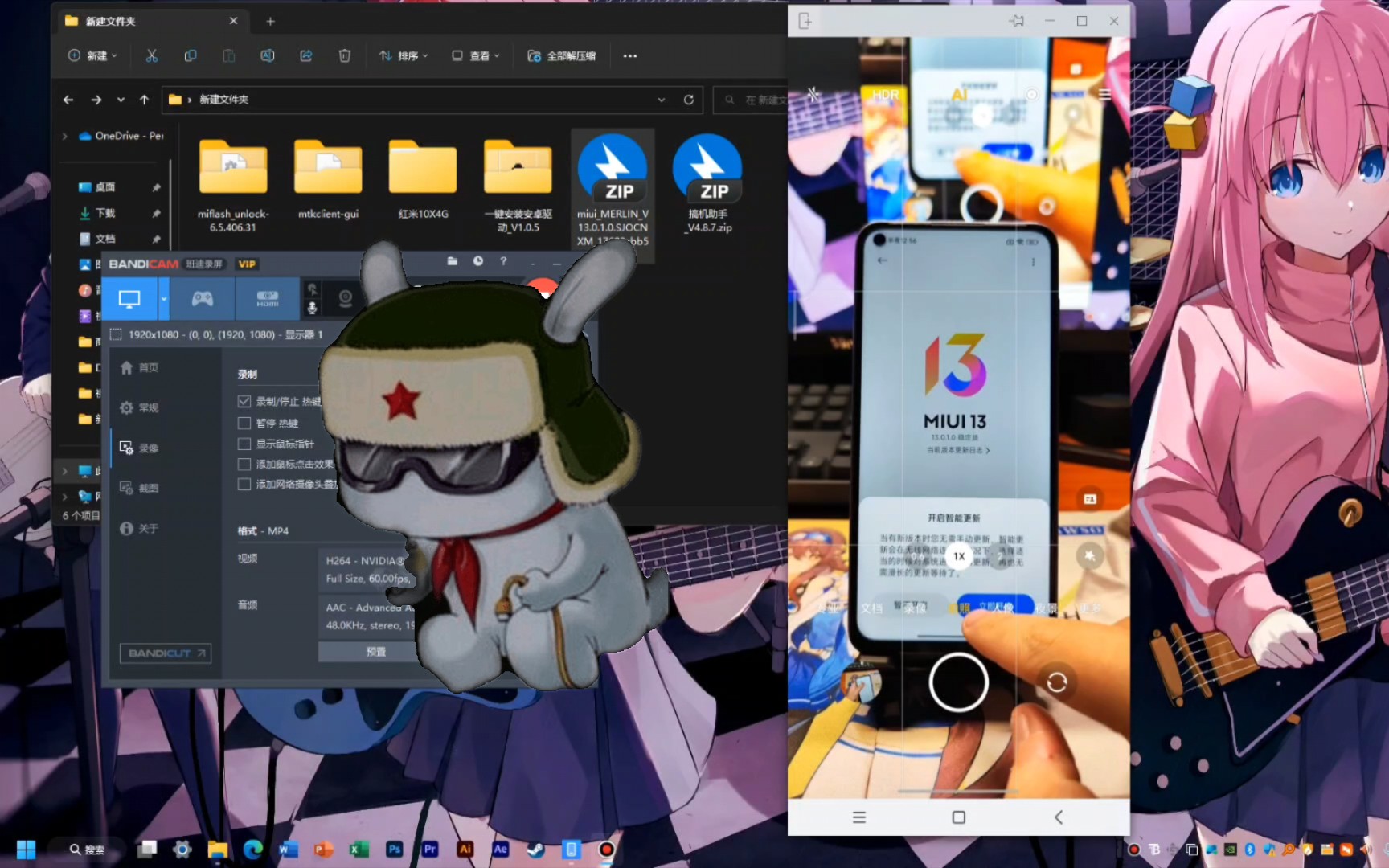Pin the phone mirror window on top

pos(1017,21)
